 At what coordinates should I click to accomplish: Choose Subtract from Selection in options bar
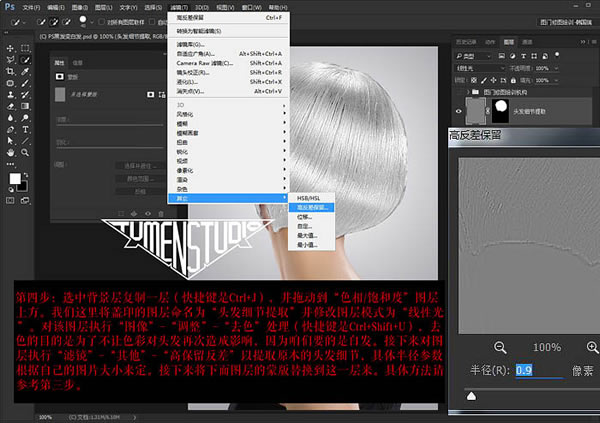[67, 22]
